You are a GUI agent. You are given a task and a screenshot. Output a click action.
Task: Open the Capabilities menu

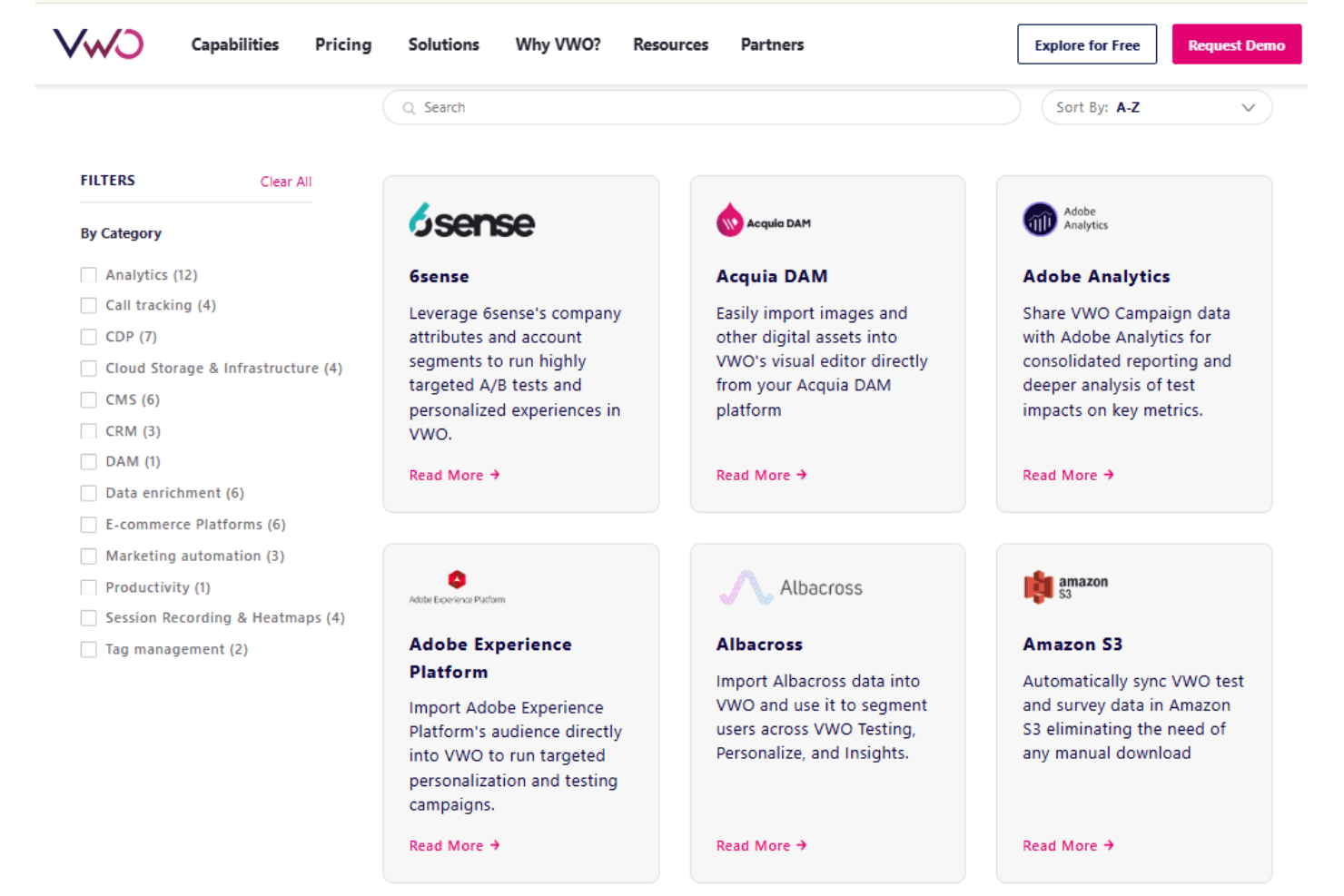coord(235,44)
